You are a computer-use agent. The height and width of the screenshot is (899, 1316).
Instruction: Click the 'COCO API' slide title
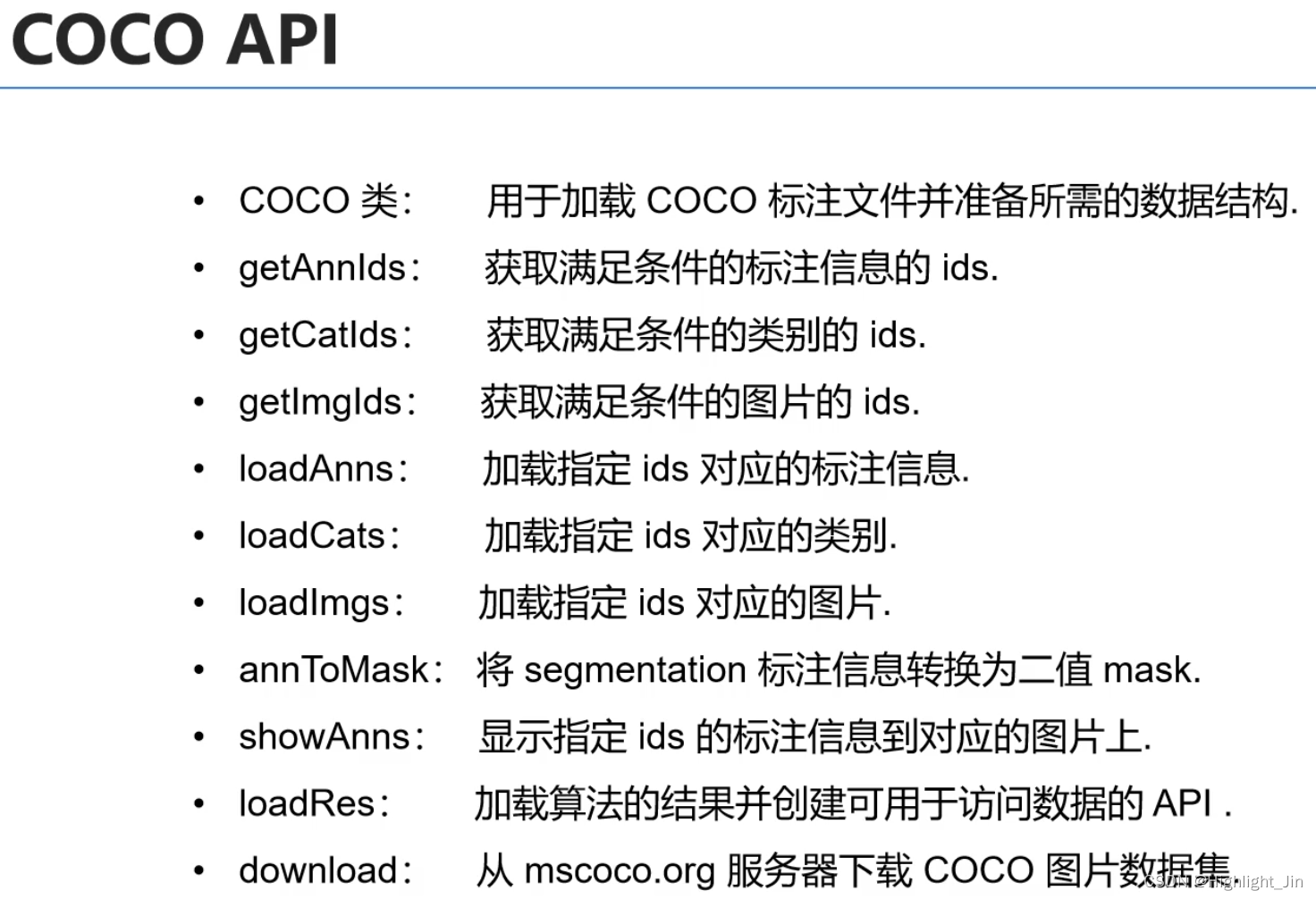tap(175, 40)
